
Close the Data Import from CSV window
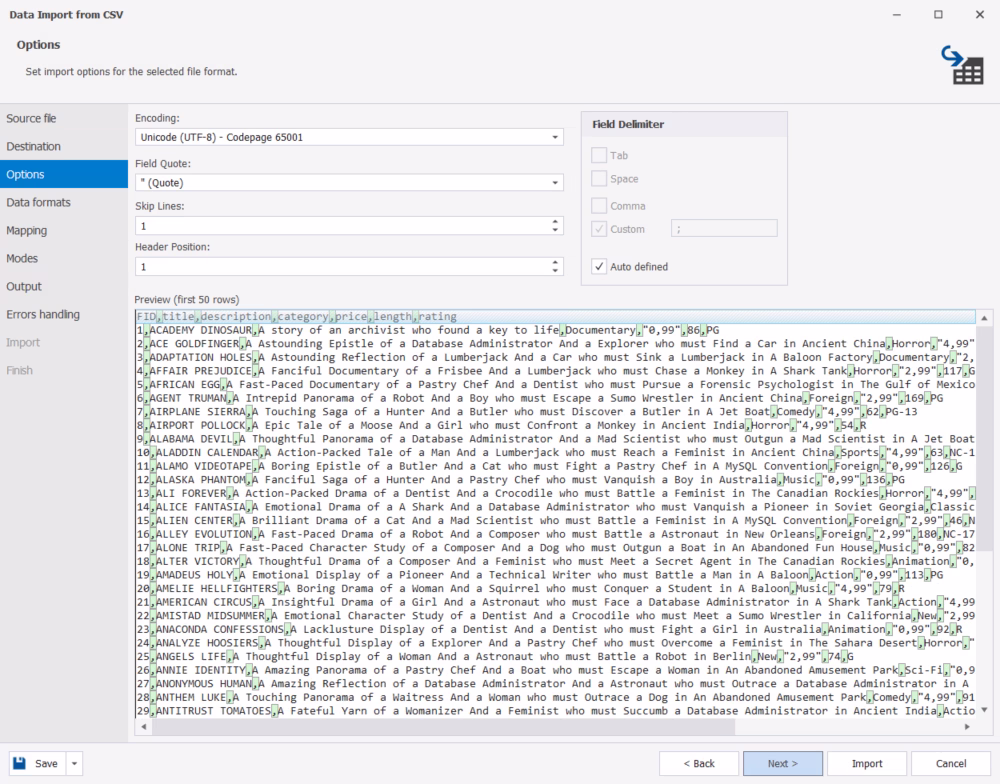coord(980,14)
